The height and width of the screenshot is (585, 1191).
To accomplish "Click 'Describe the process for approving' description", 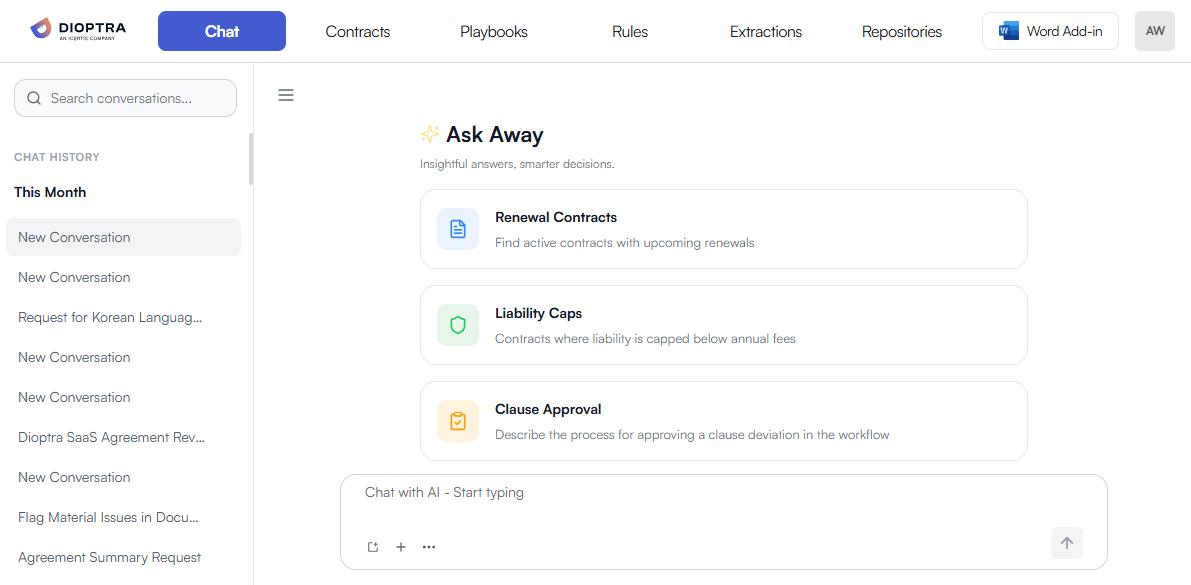I will pyautogui.click(x=692, y=435).
